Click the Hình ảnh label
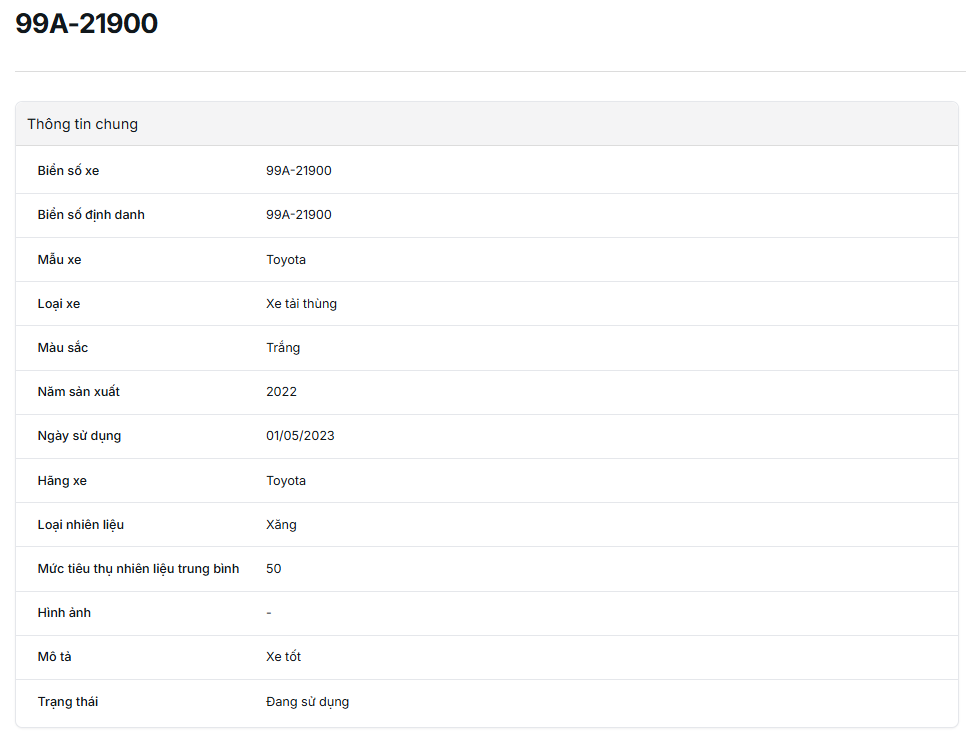This screenshot has height=736, width=966. 64,613
